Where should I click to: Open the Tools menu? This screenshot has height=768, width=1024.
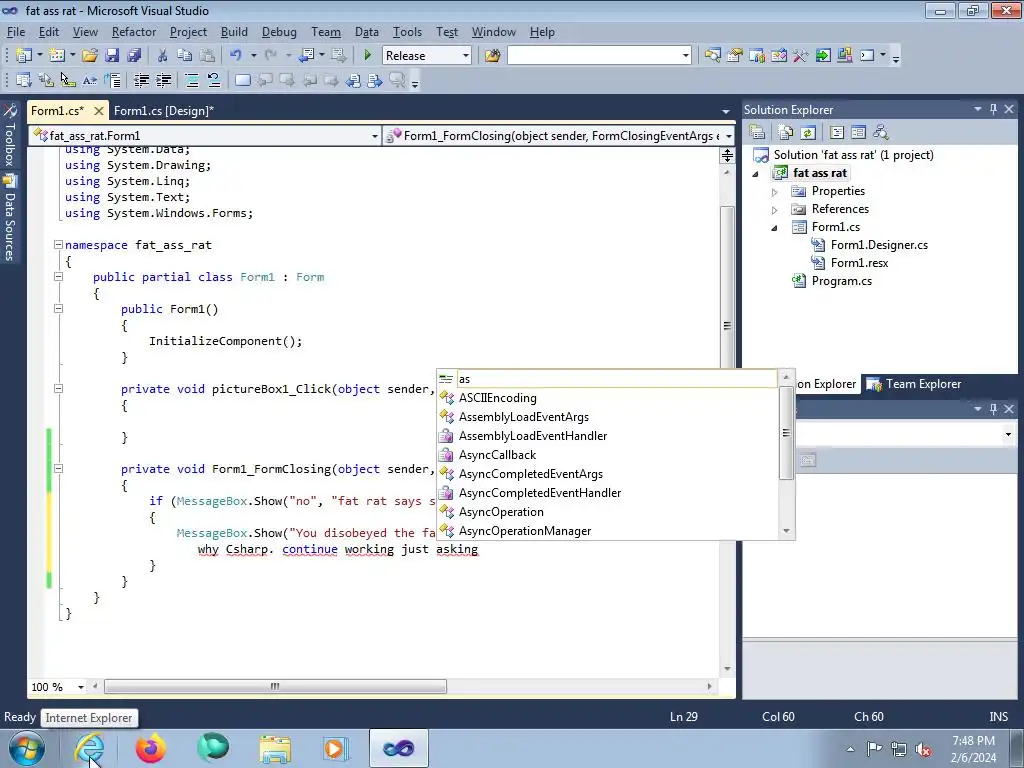tap(407, 32)
